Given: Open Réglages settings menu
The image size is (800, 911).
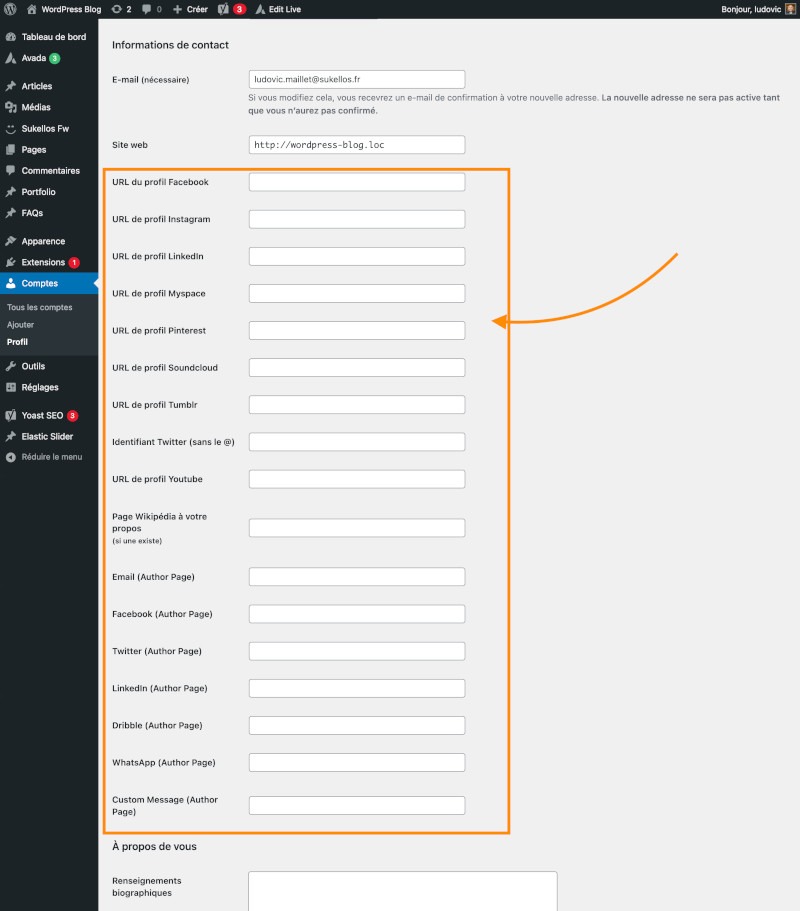Looking at the screenshot, I should (x=40, y=387).
